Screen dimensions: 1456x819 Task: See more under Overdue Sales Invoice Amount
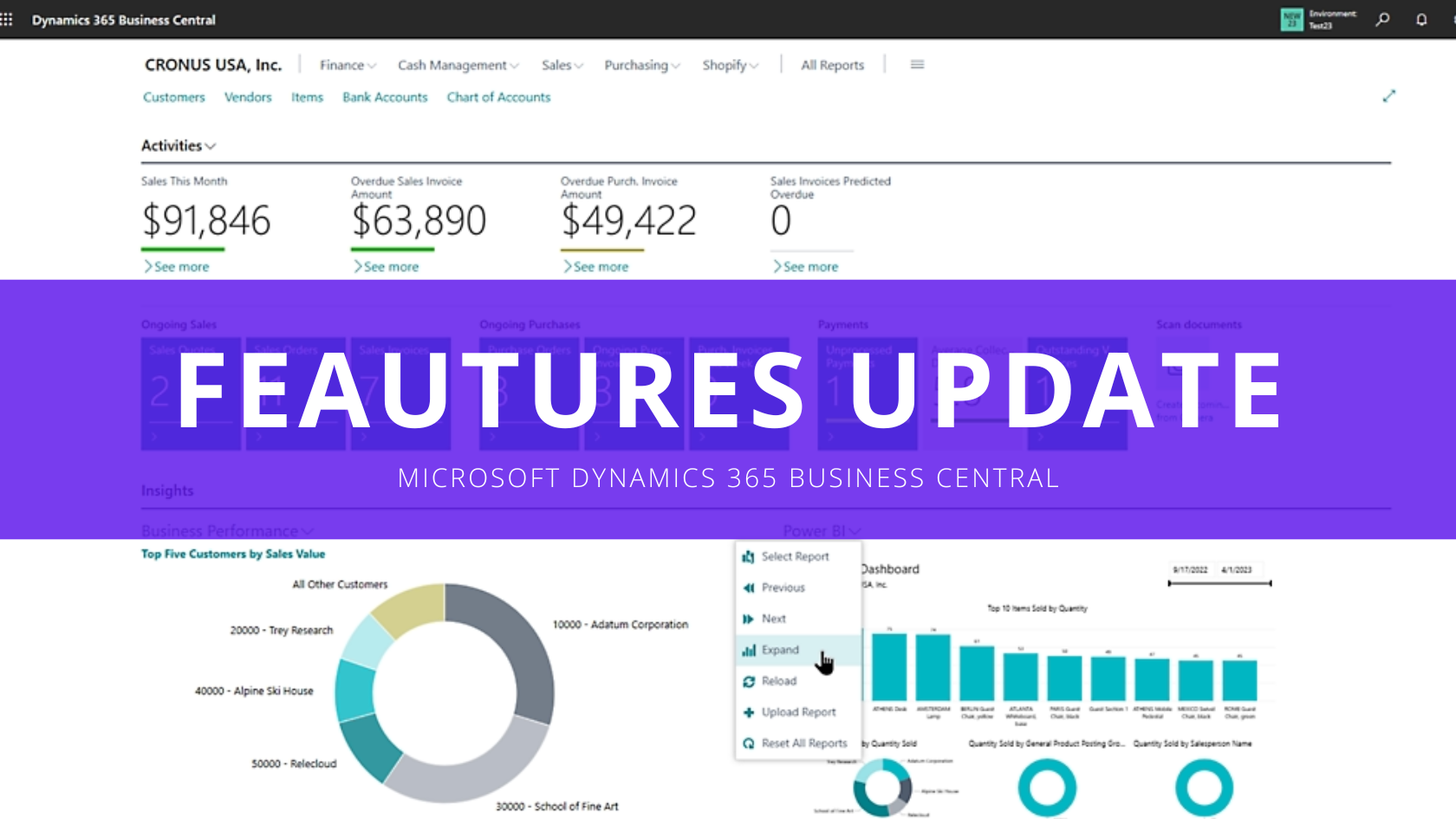tap(386, 267)
